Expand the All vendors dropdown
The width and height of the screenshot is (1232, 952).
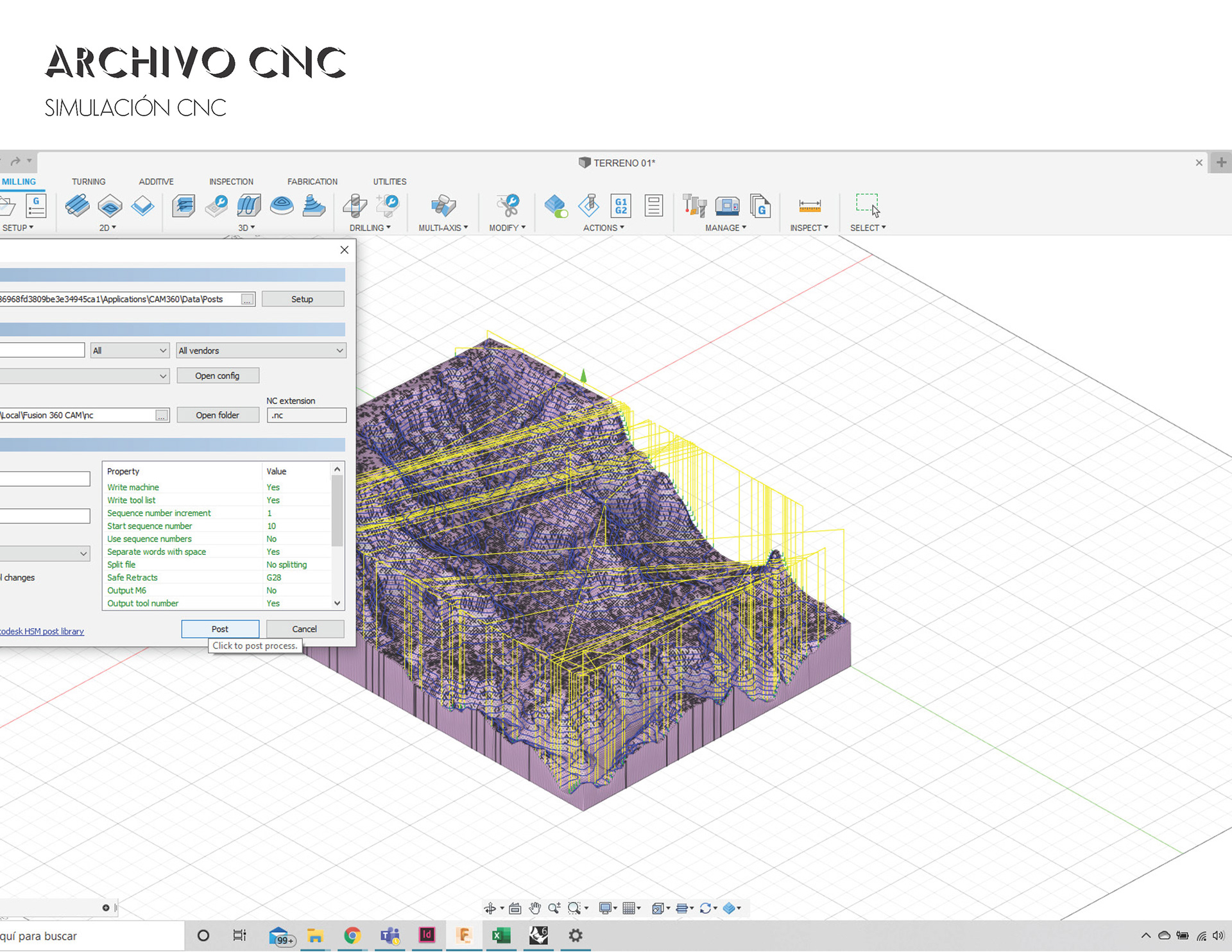pyautogui.click(x=261, y=351)
